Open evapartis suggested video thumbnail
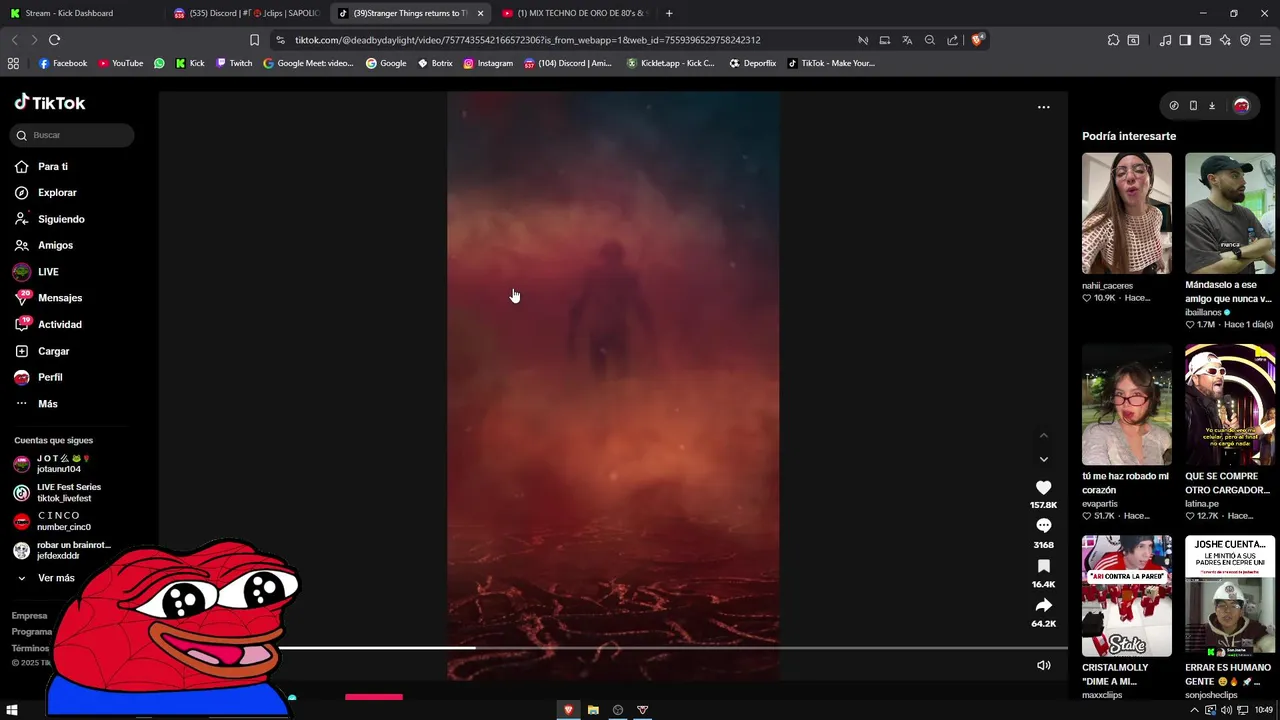The image size is (1280, 720). [1126, 405]
